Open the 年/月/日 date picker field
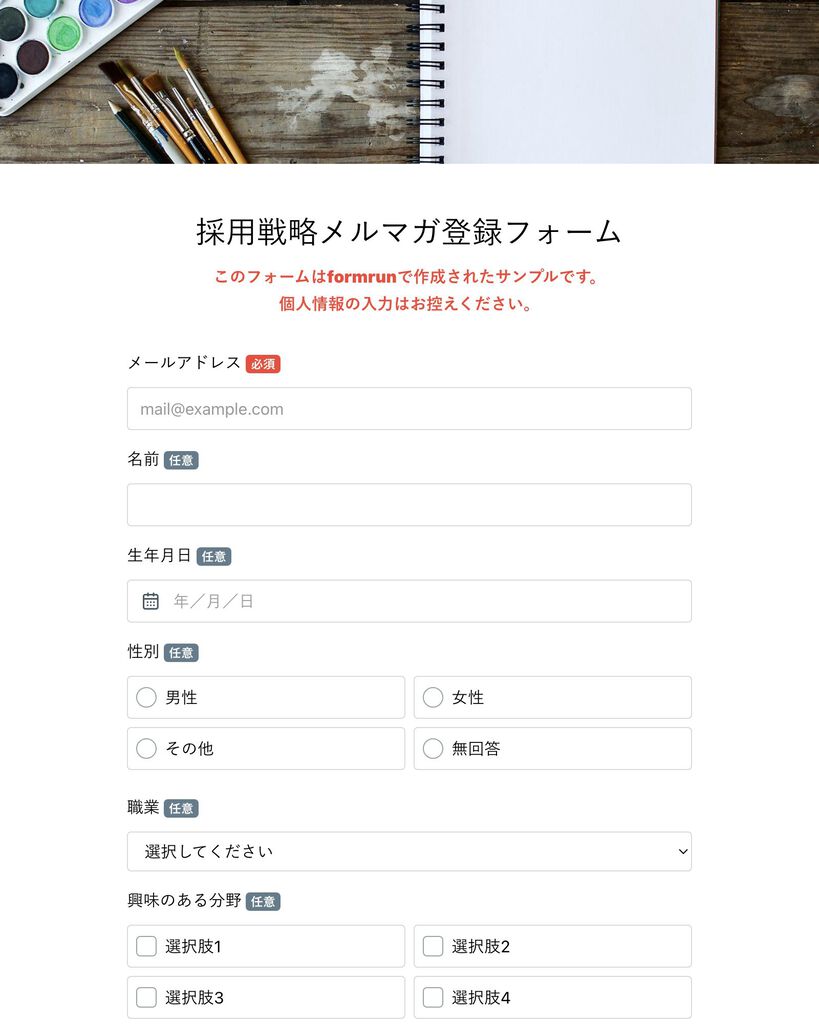 [x=410, y=601]
